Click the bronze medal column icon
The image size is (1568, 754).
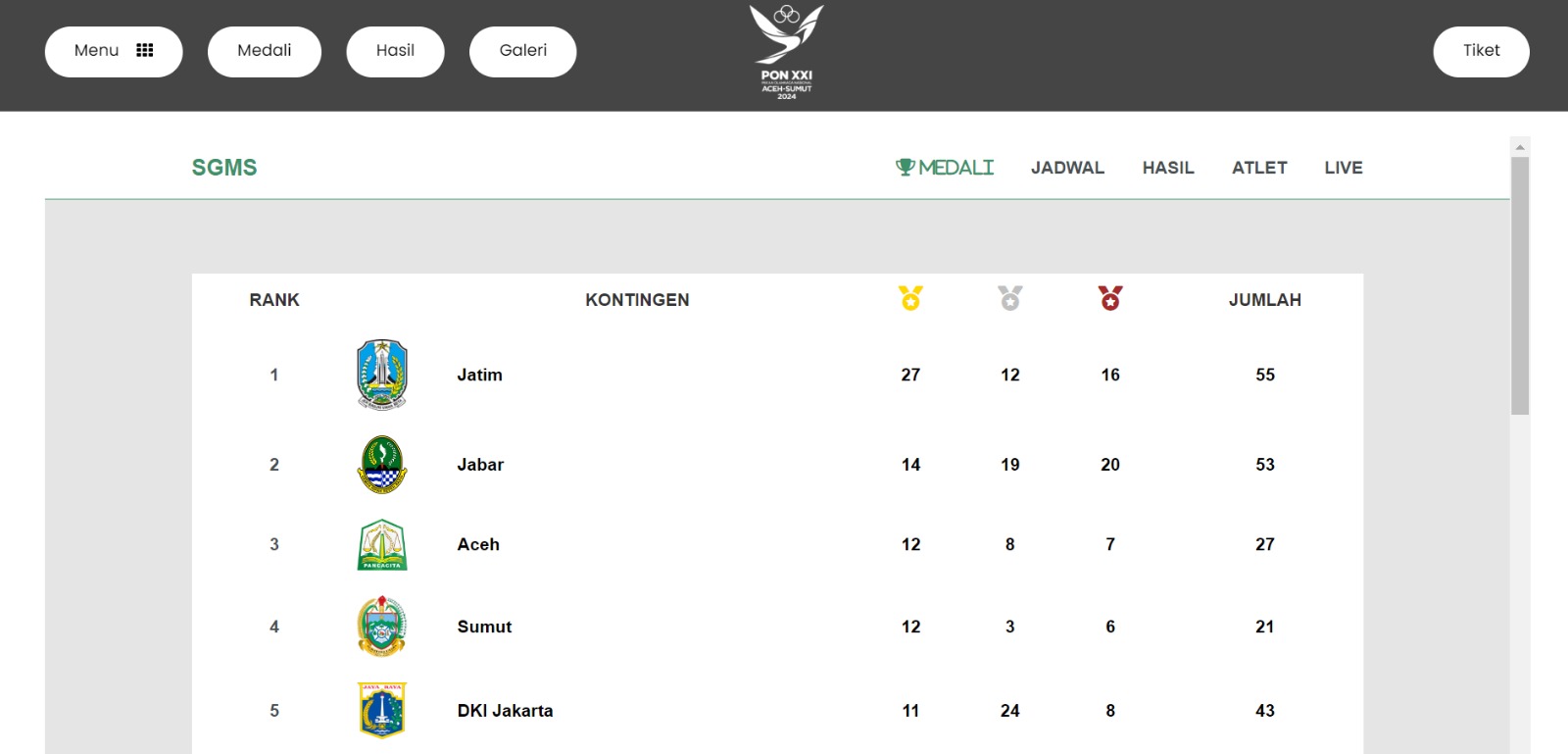[x=1110, y=298]
